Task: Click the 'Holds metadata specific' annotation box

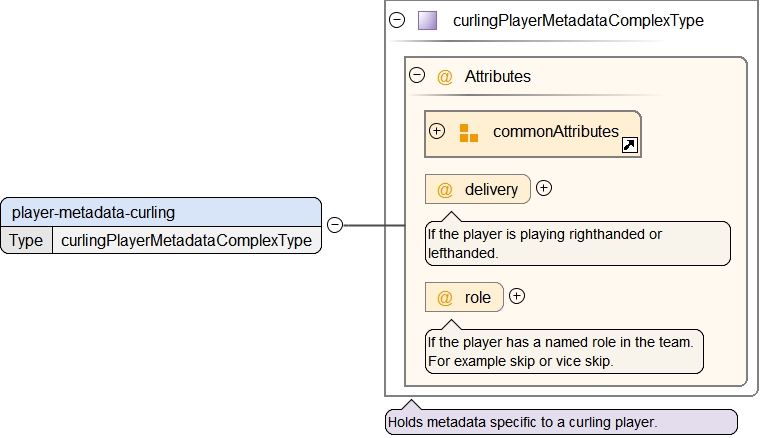Action: tap(560, 422)
